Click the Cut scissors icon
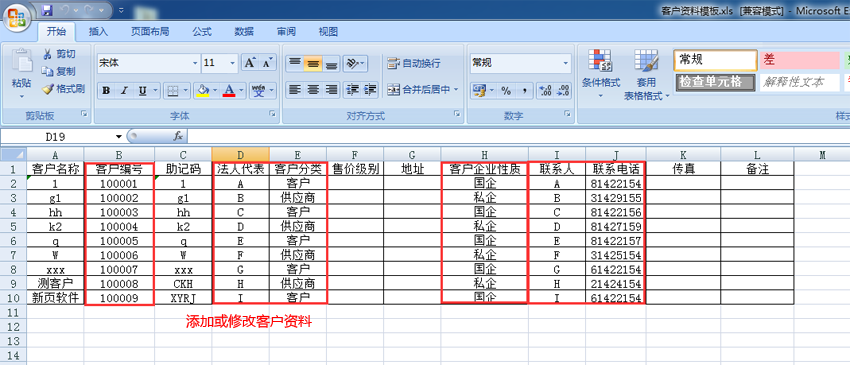This screenshot has width=850, height=365. tap(48, 54)
